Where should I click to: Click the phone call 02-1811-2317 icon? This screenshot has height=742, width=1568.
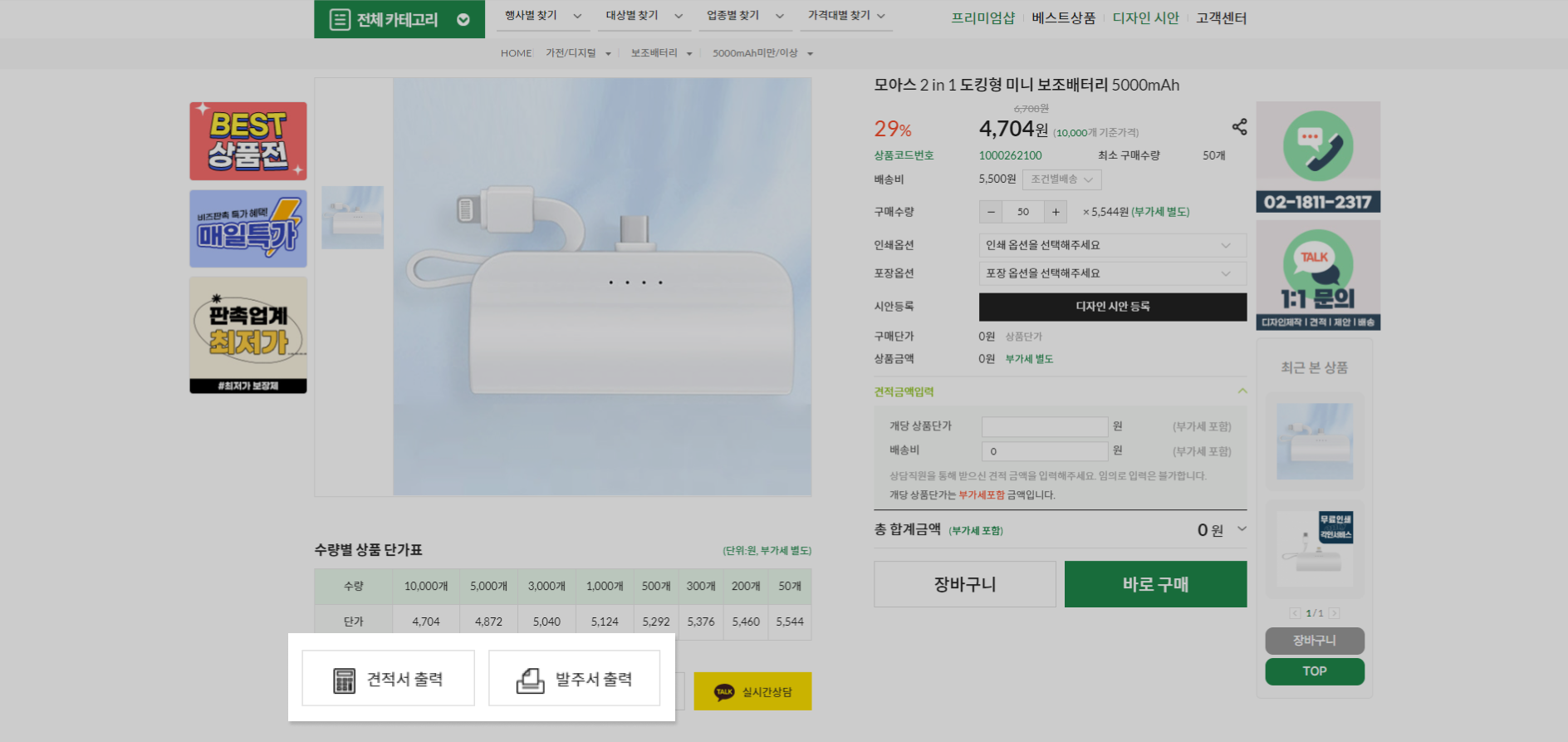click(x=1318, y=157)
